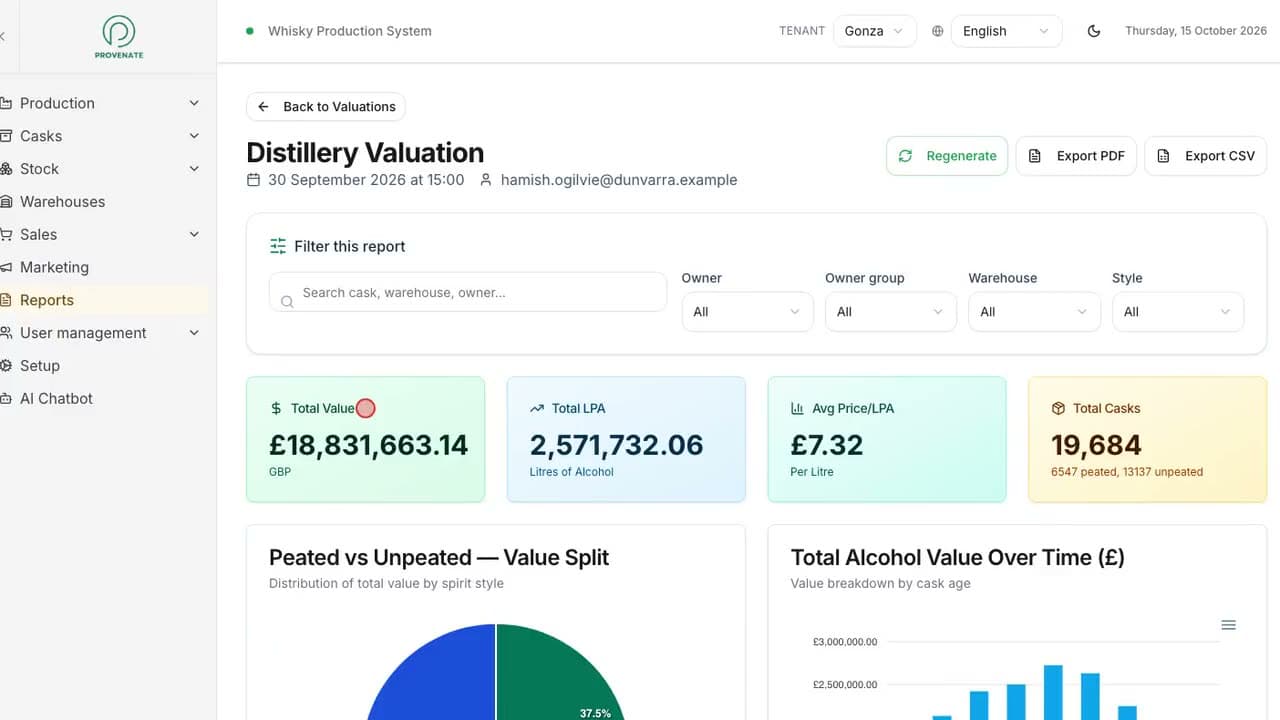The width and height of the screenshot is (1280, 720).
Task: Click the Whisky Production System title
Action: (x=350, y=31)
